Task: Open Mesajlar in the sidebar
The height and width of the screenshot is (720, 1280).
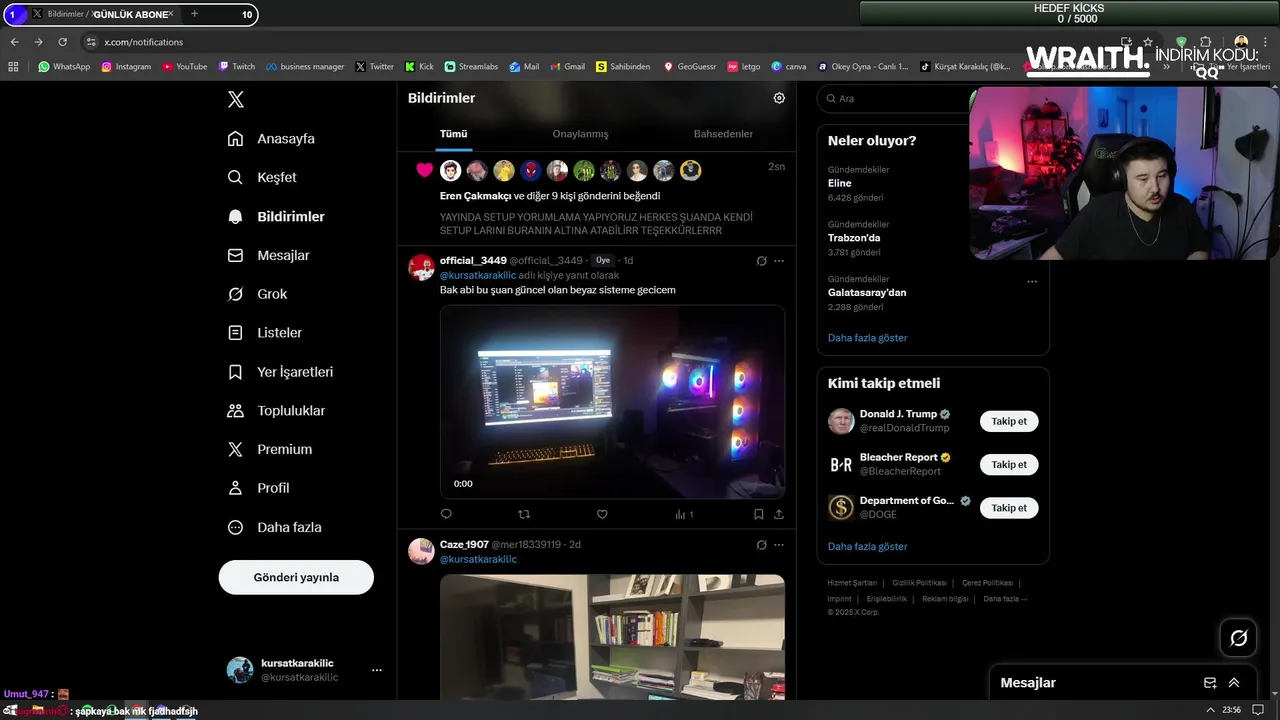Action: pyautogui.click(x=269, y=255)
